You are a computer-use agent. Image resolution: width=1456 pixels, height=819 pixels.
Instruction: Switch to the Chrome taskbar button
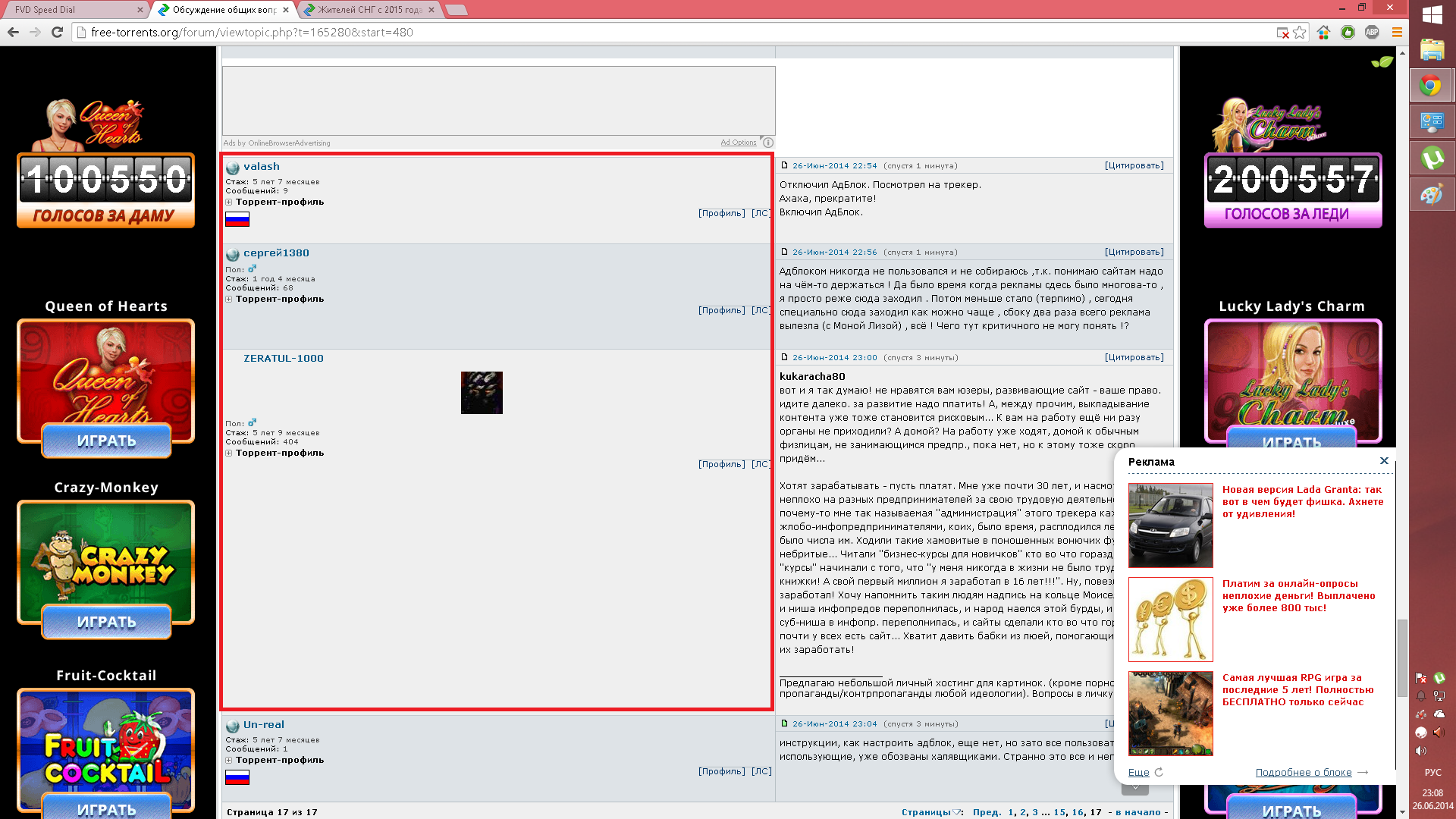coord(1431,86)
